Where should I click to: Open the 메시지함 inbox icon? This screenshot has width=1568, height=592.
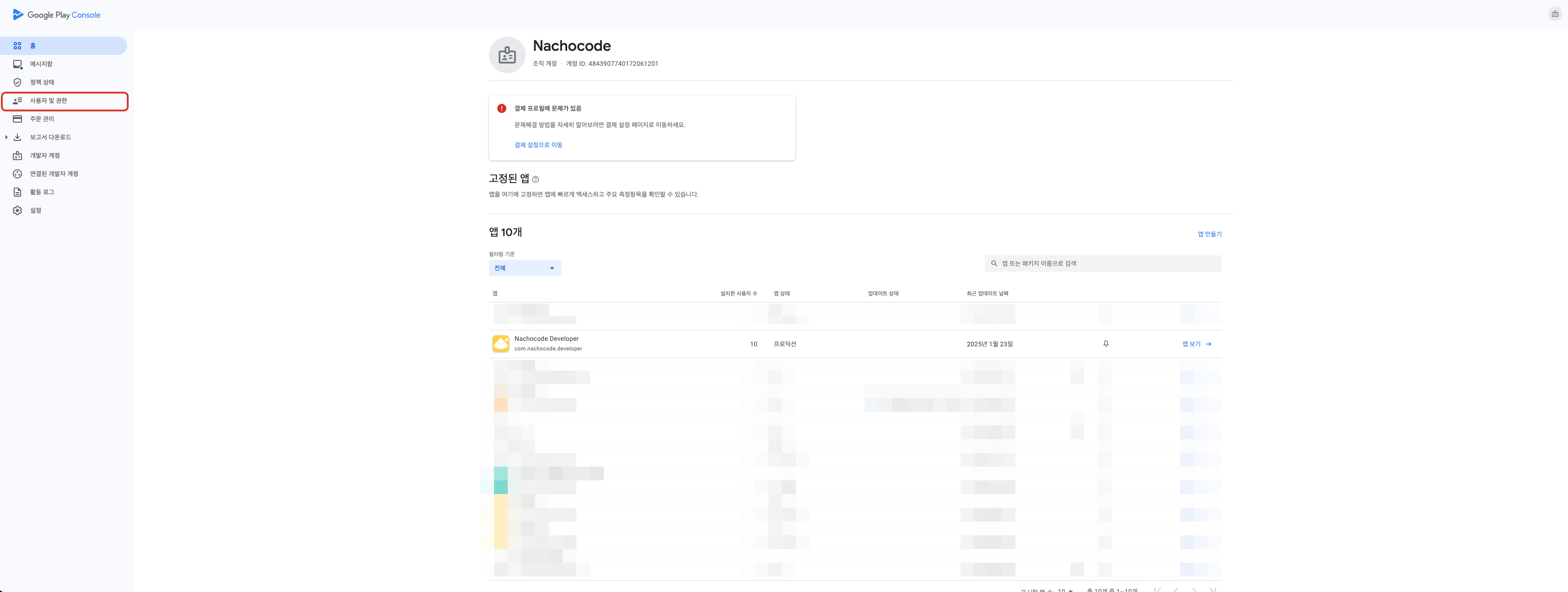point(18,64)
